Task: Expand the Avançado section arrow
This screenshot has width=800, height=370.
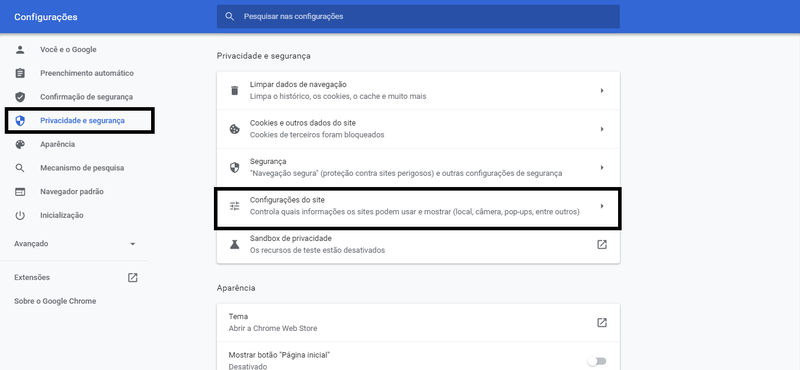Action: coord(133,244)
